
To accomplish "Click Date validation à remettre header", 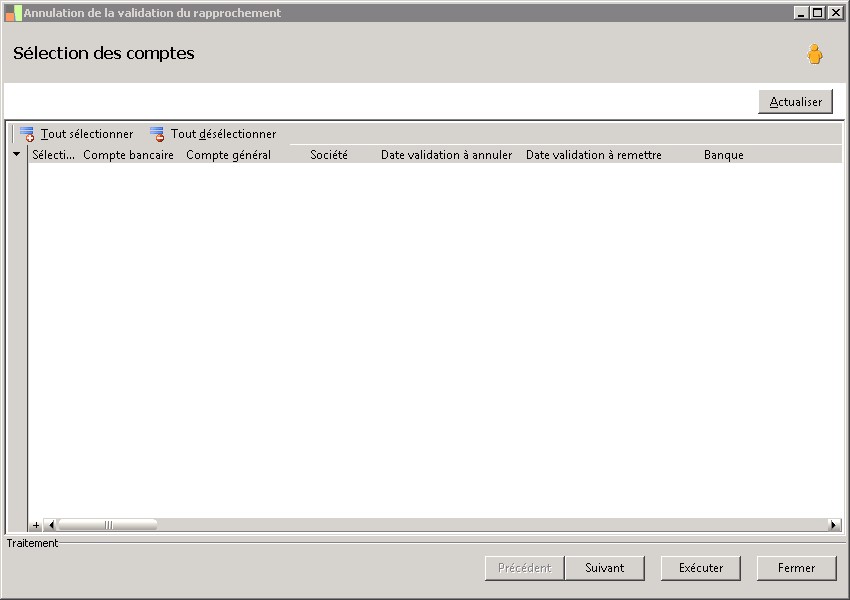I will coord(594,155).
